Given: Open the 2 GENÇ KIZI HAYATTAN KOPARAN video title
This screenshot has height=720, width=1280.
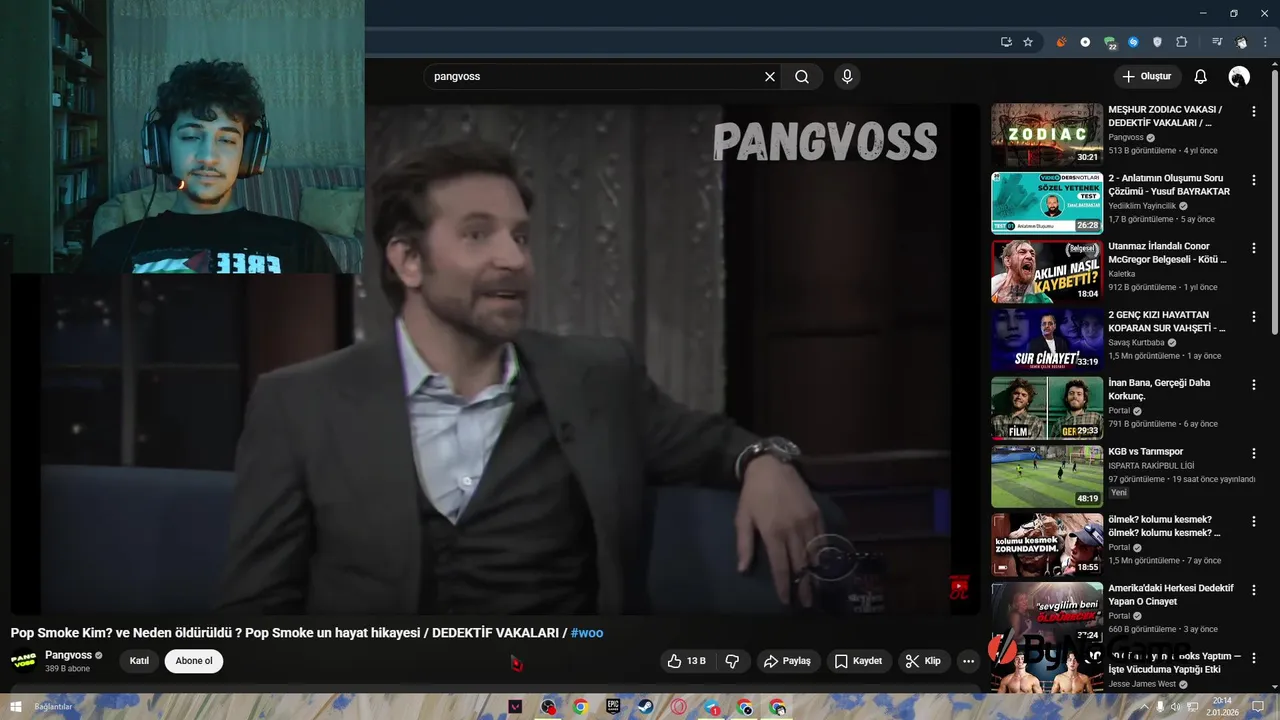Looking at the screenshot, I should (1166, 321).
